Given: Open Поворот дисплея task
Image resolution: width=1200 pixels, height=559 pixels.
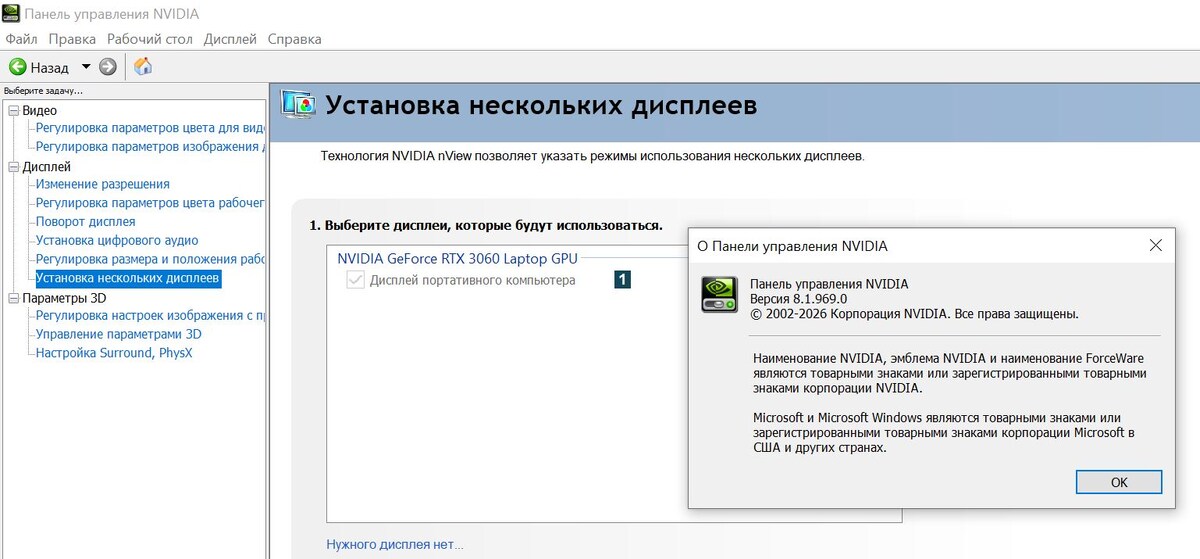Looking at the screenshot, I should click(x=86, y=222).
